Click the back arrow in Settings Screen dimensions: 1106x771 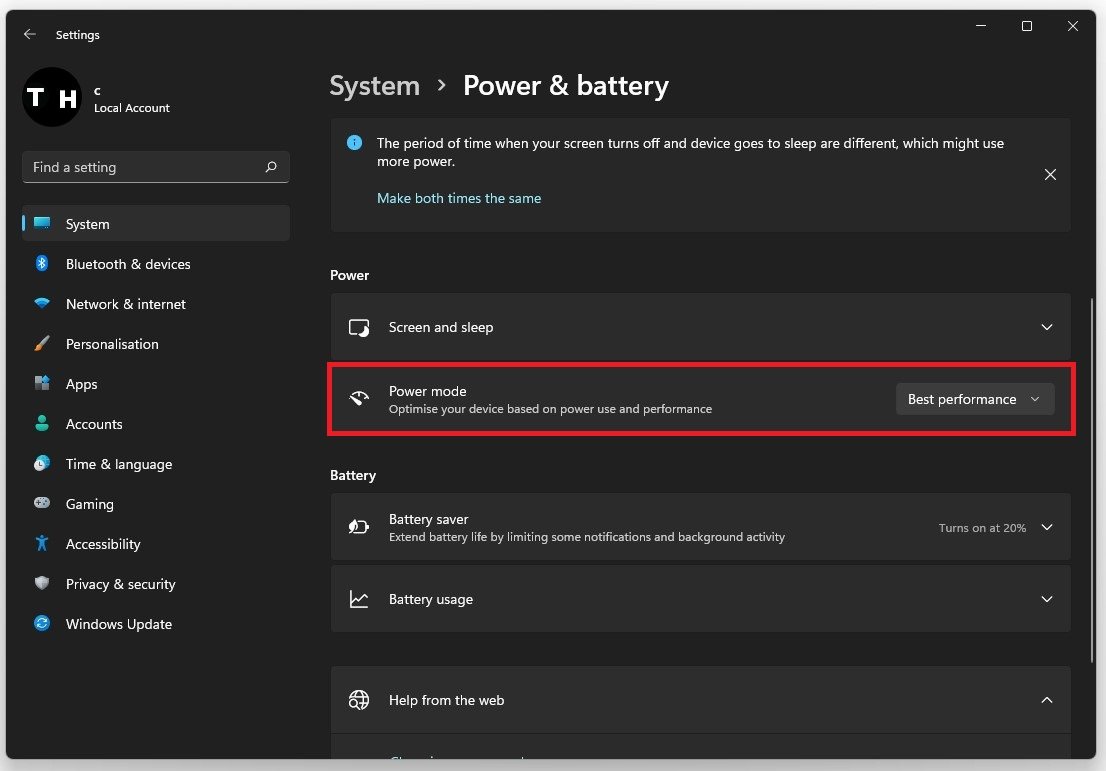[30, 34]
